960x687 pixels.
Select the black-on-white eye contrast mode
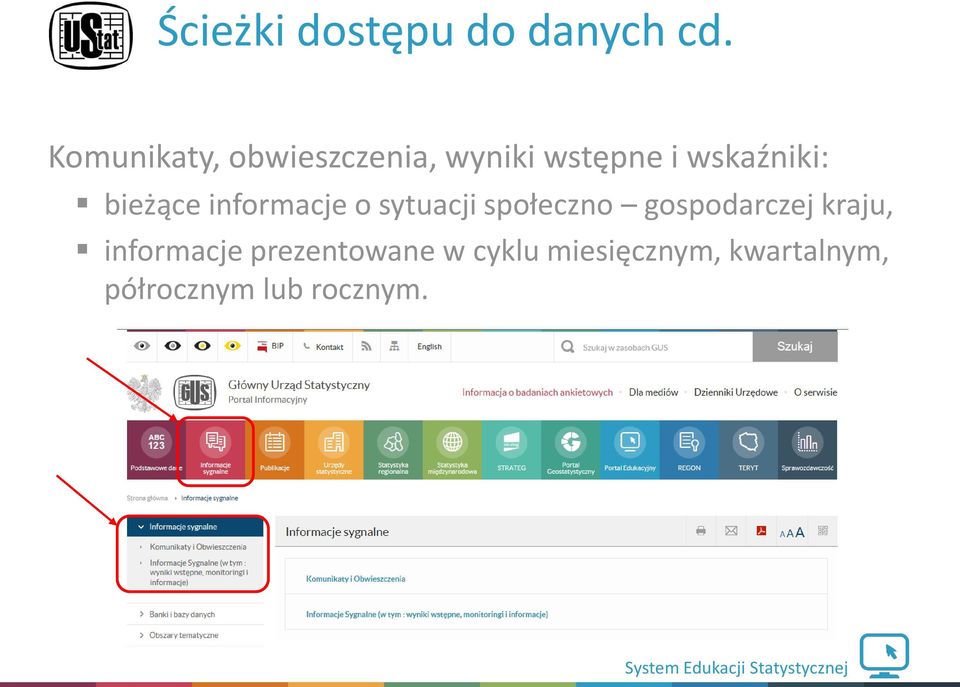pyautogui.click(x=173, y=347)
